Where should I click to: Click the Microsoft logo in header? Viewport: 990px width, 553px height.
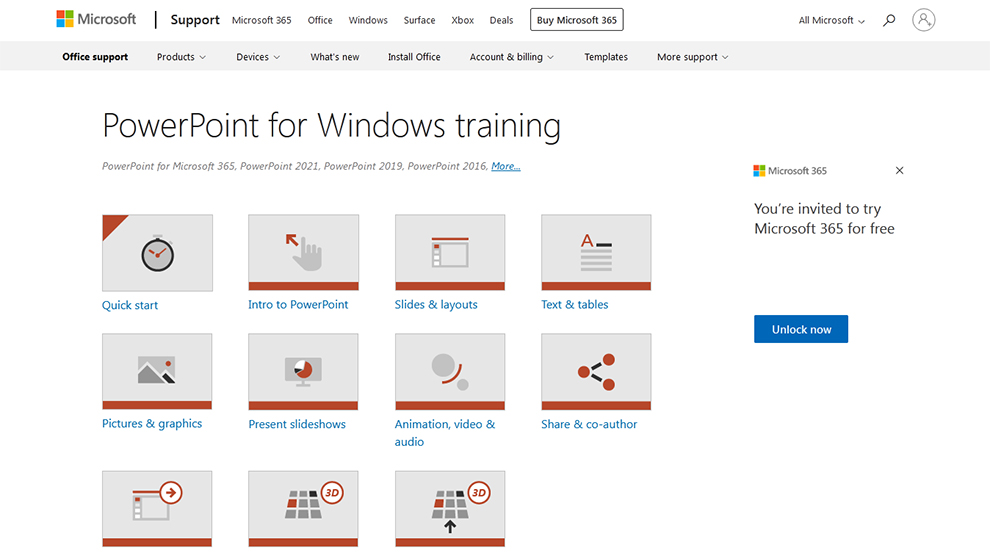[x=96, y=20]
